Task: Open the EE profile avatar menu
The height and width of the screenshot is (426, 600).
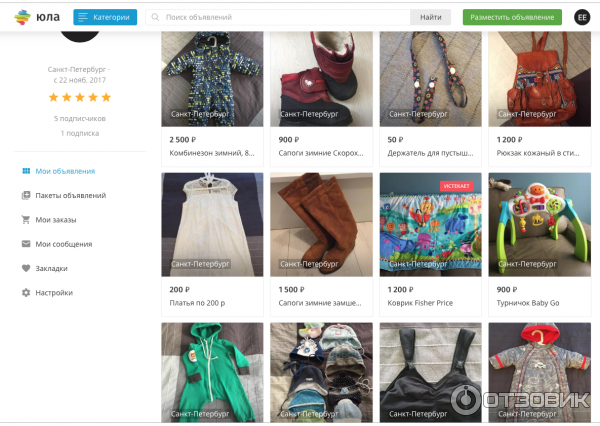Action: tap(582, 17)
